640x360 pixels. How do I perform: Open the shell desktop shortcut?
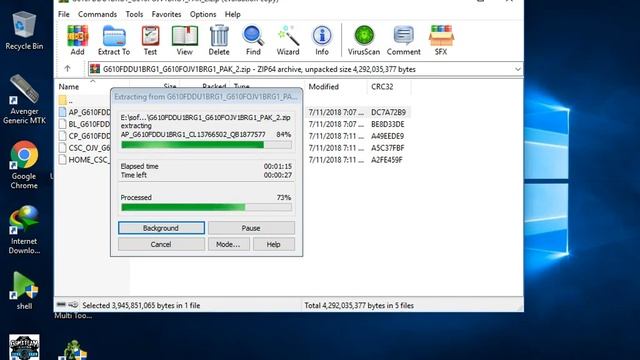[x=24, y=291]
